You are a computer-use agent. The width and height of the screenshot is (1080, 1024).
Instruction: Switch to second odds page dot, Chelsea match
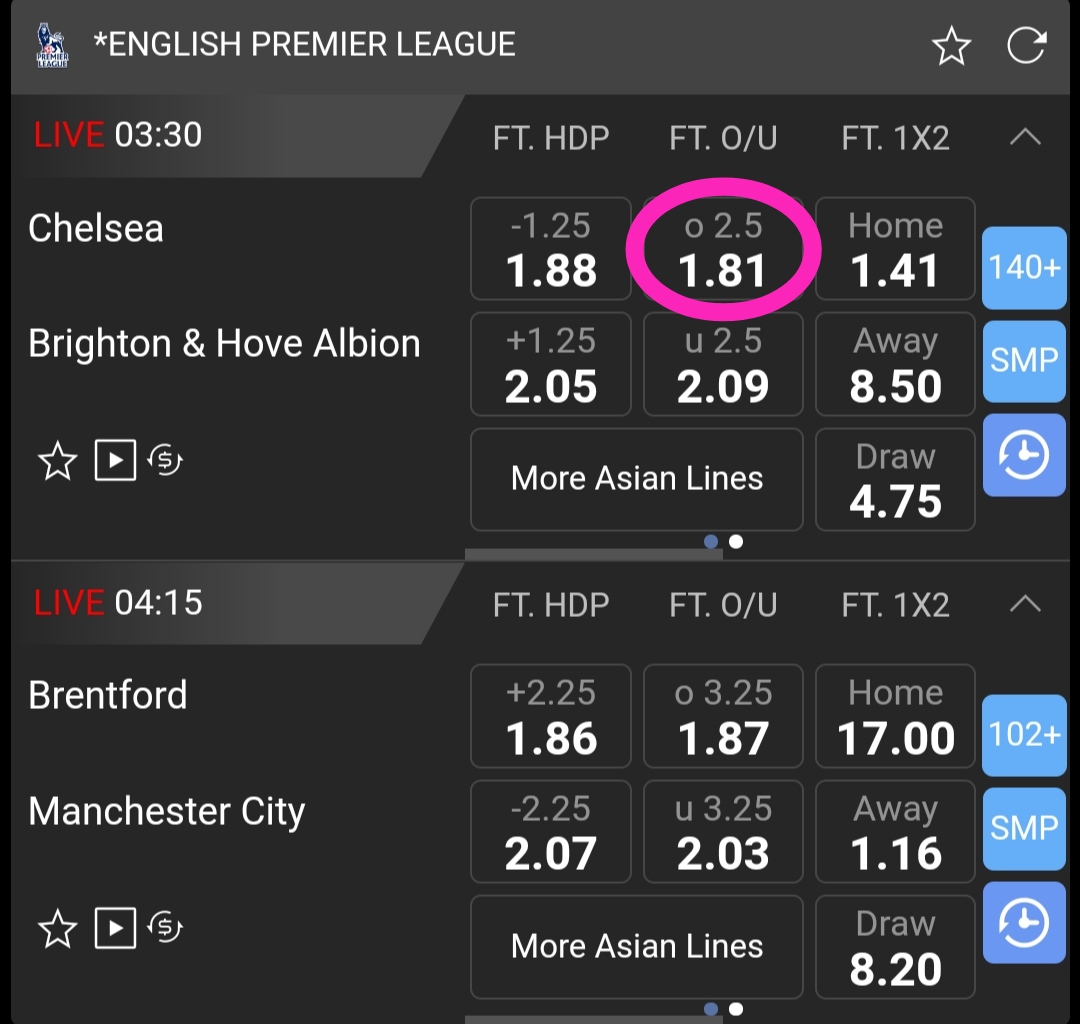(x=736, y=542)
